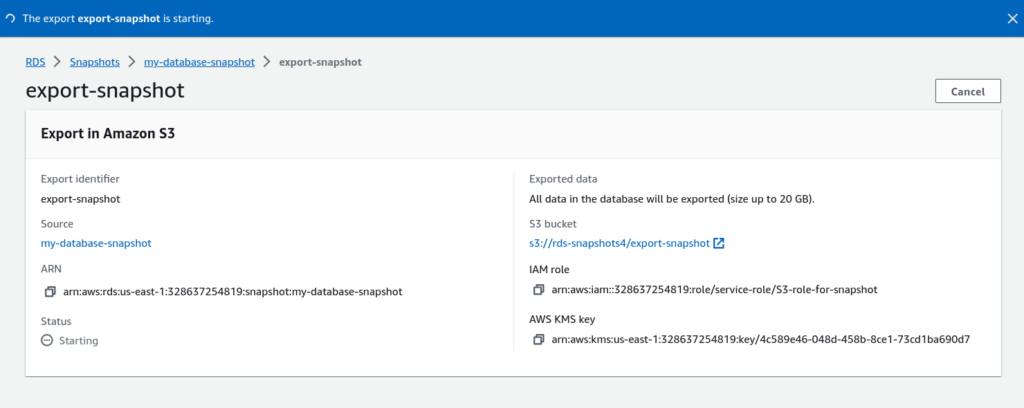Screen dimensions: 1024x408
Task: Open the Source my-database-snapshot link
Action: pyautogui.click(x=95, y=243)
